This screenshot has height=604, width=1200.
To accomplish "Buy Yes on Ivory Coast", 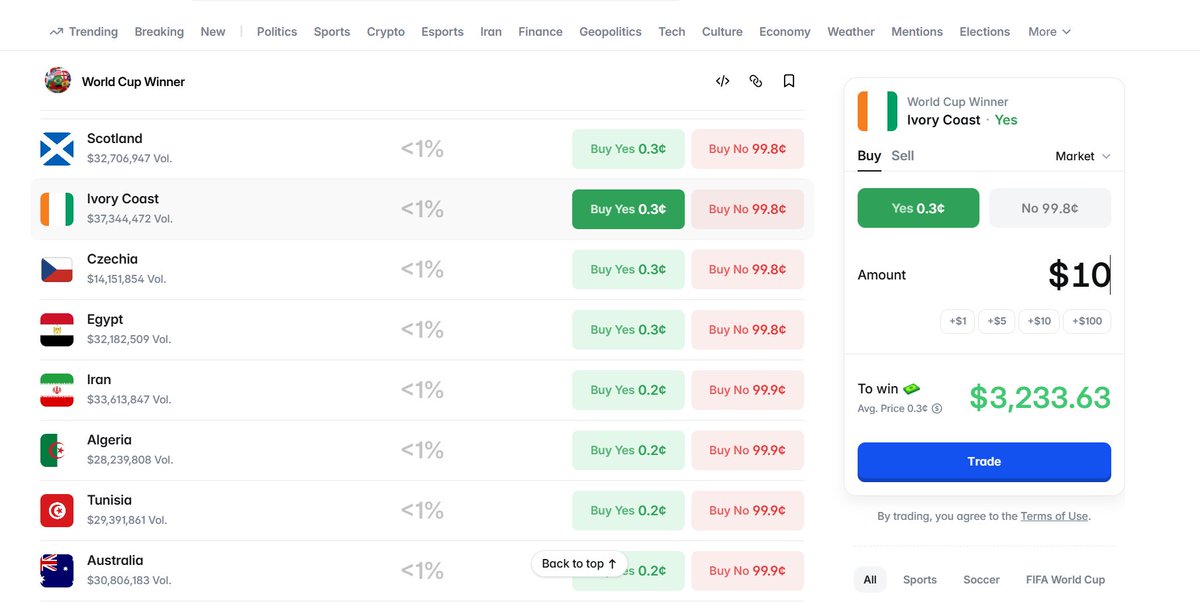I will click(x=628, y=209).
